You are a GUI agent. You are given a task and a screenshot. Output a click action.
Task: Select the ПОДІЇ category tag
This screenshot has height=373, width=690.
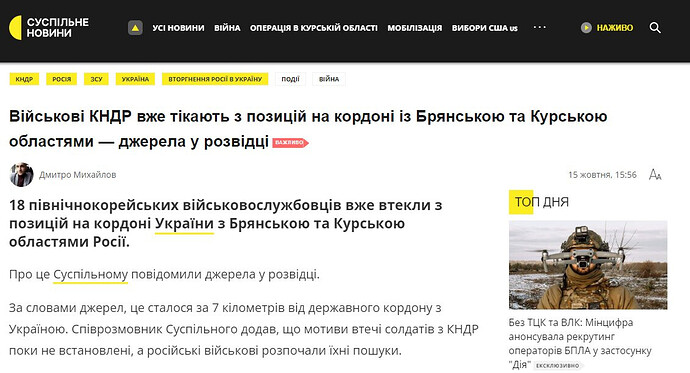290,79
